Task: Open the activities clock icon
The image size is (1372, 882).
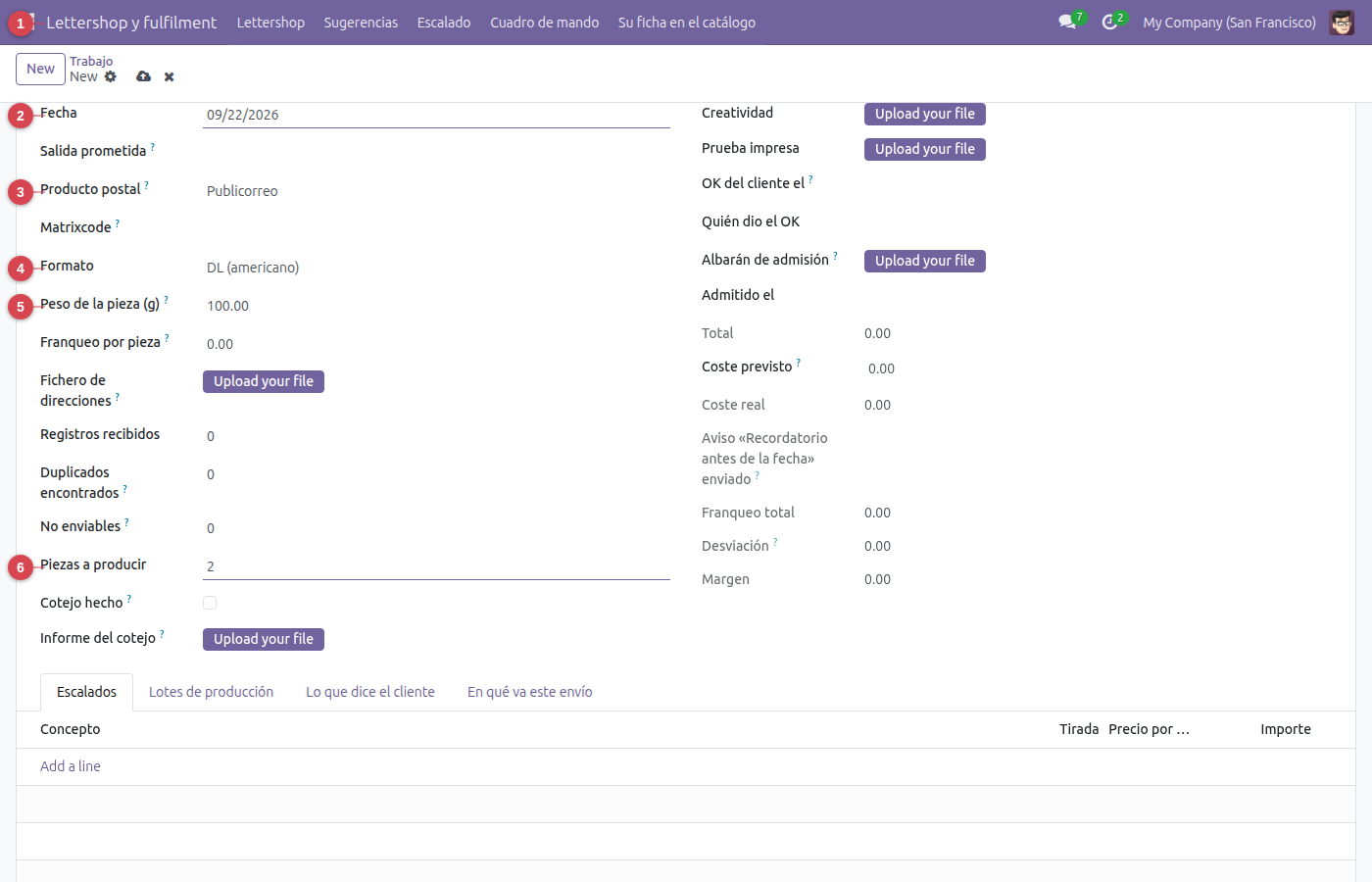Action: (1109, 22)
